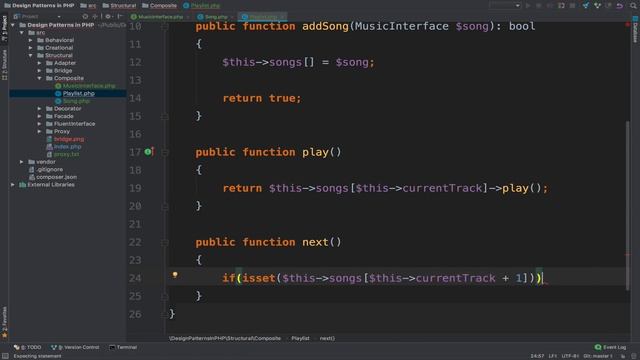Collapse the Design Patterns in PHP root node
The image size is (640, 360).
tap(13, 25)
